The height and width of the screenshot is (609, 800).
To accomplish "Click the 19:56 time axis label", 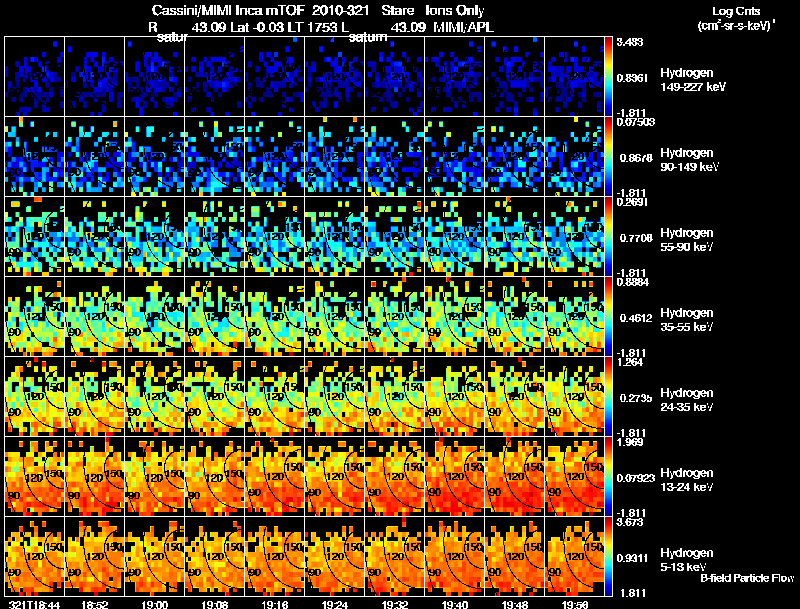I will click(574, 604).
